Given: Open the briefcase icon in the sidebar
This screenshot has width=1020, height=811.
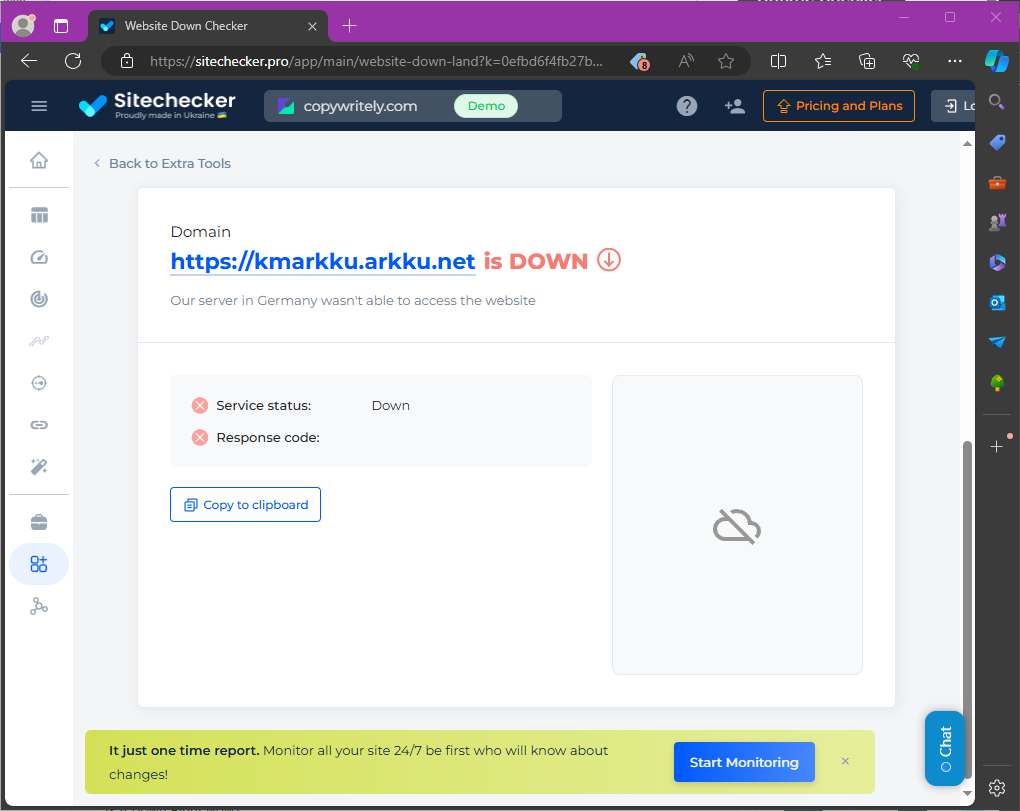Looking at the screenshot, I should click(x=39, y=522).
